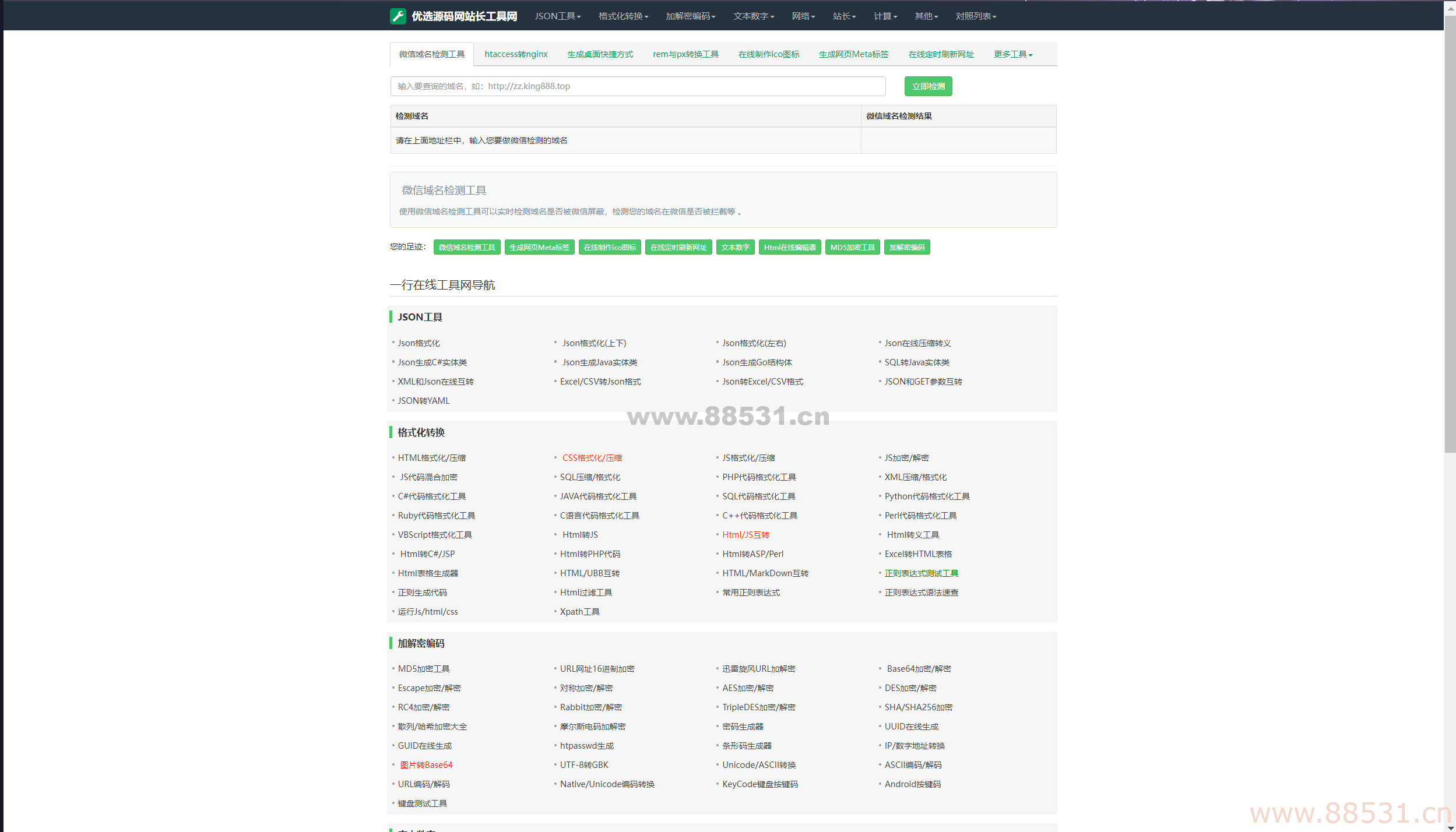Click the green wrench site logo icon
Viewport: 1456px width, 832px height.
click(x=398, y=16)
